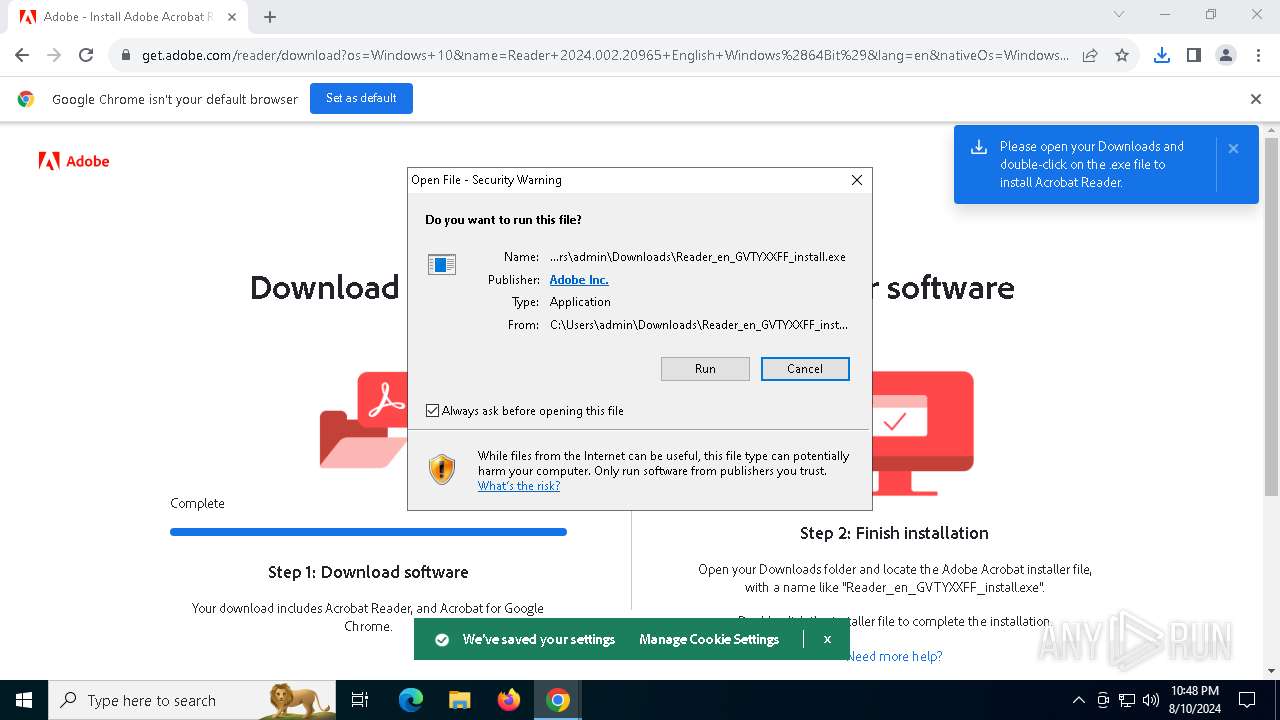Select the Adobe Install Acrobat tab
Image resolution: width=1280 pixels, height=720 pixels.
[126, 17]
